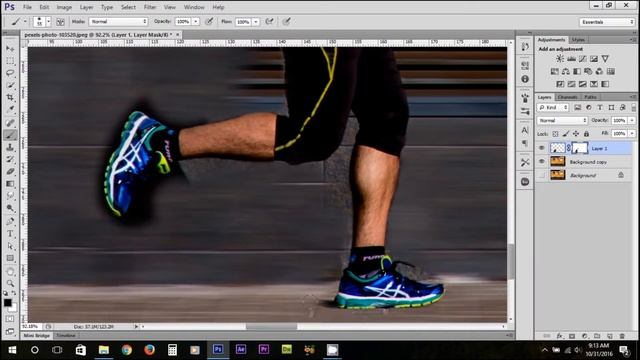The height and width of the screenshot is (360, 640).
Task: Select the Move tool
Action: point(10,49)
